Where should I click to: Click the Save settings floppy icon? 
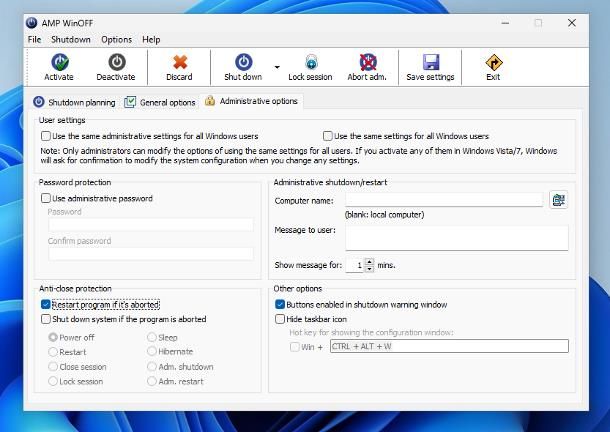(430, 63)
